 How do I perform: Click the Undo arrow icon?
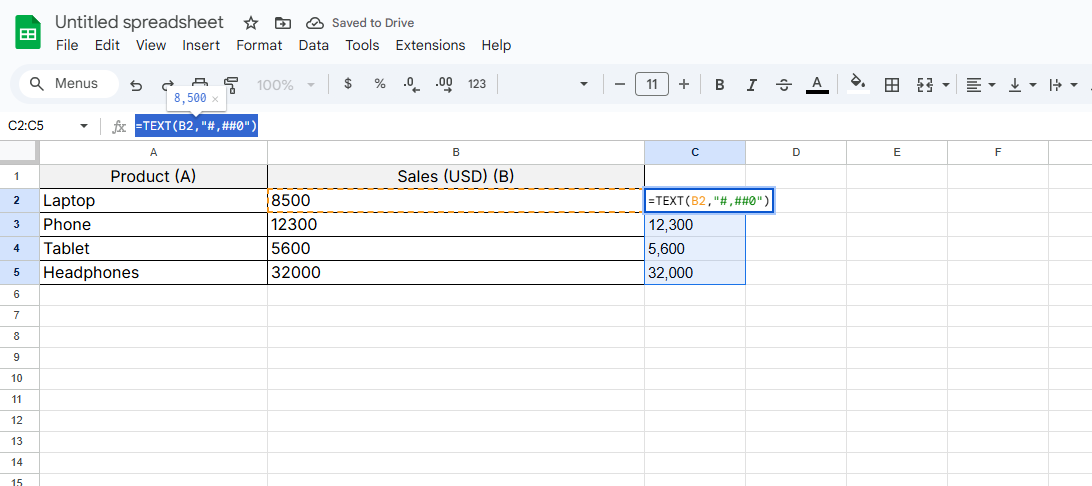(x=136, y=85)
